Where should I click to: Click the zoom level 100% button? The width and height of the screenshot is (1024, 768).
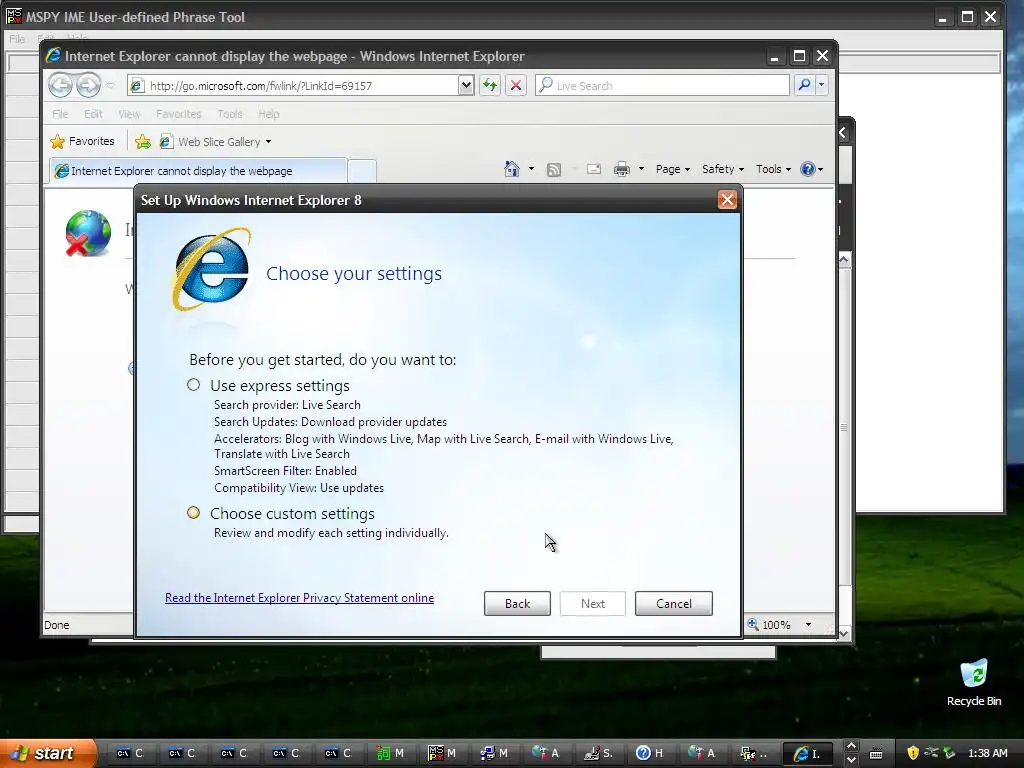(769, 625)
